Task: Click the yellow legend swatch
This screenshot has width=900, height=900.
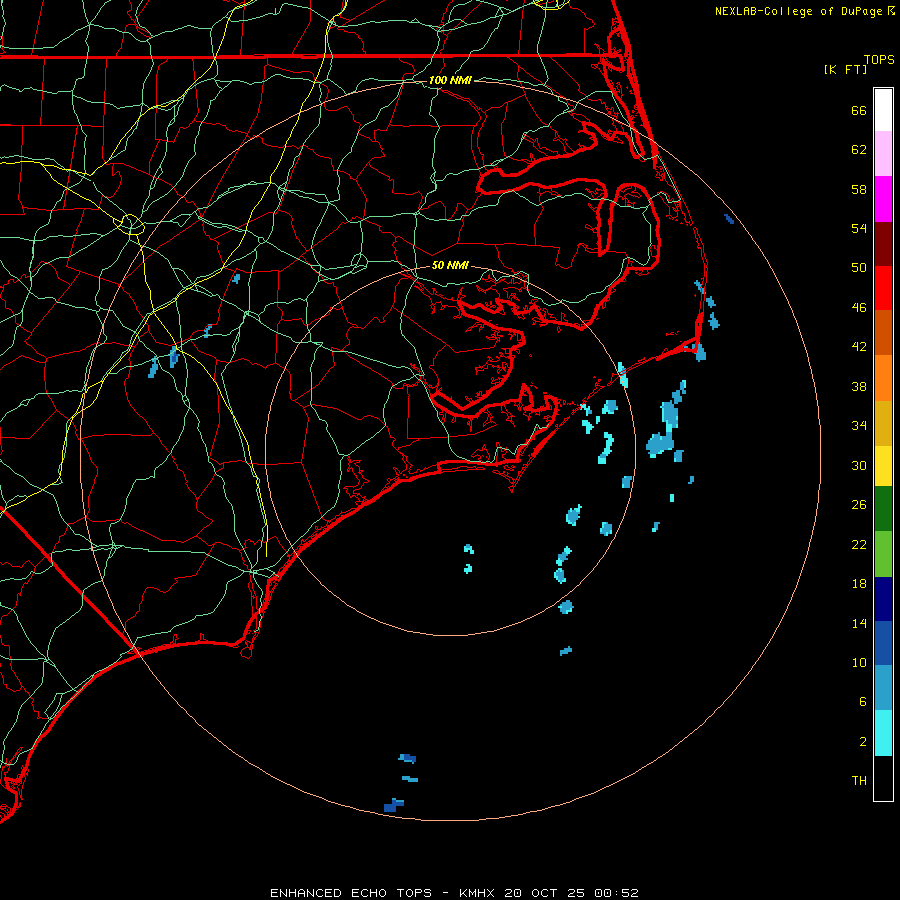Action: [883, 466]
